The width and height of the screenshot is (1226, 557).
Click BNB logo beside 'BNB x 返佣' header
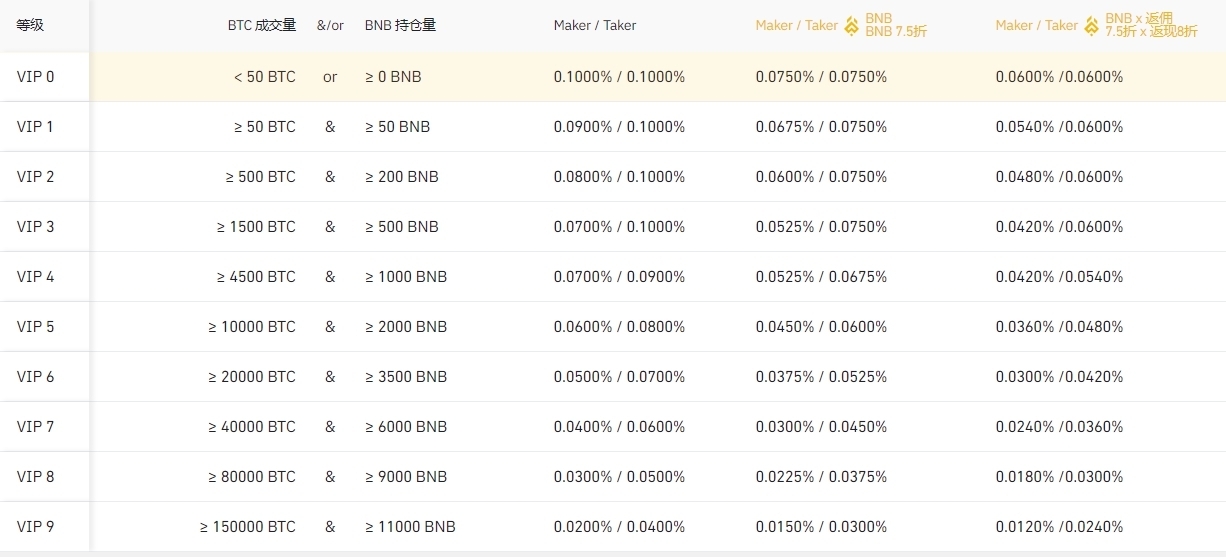1092,26
